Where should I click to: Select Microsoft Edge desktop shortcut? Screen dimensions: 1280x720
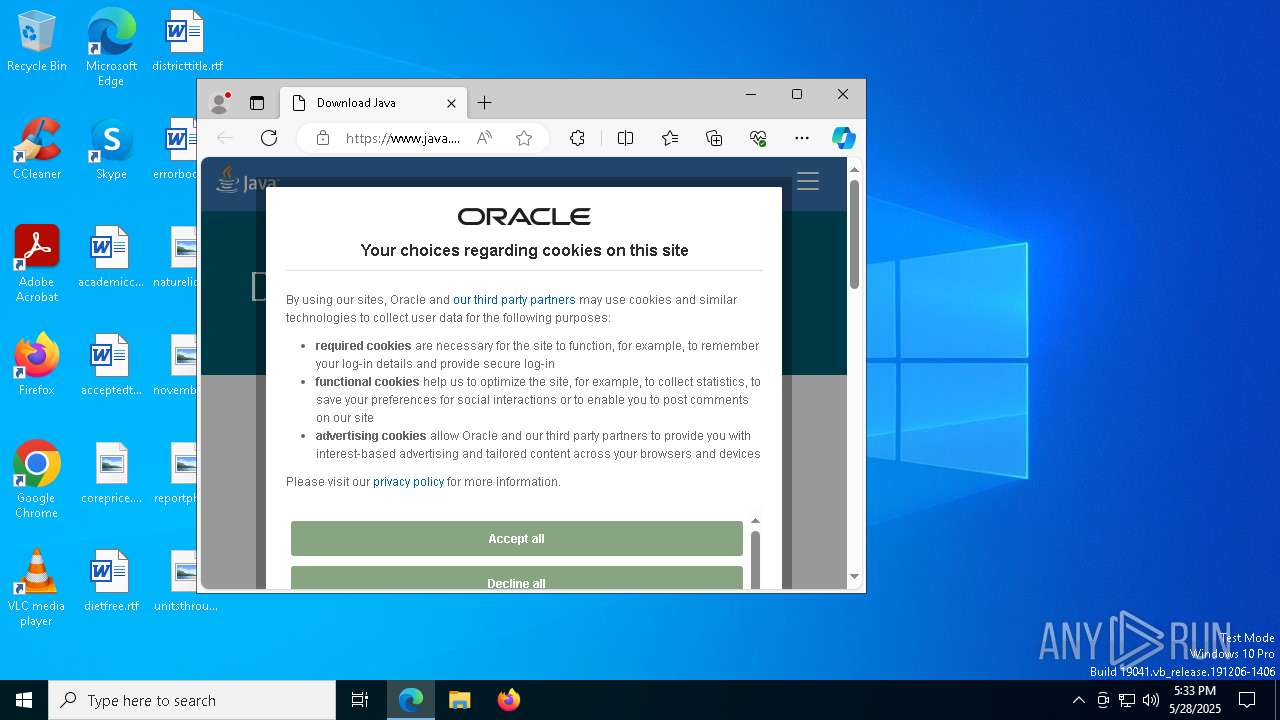[111, 48]
